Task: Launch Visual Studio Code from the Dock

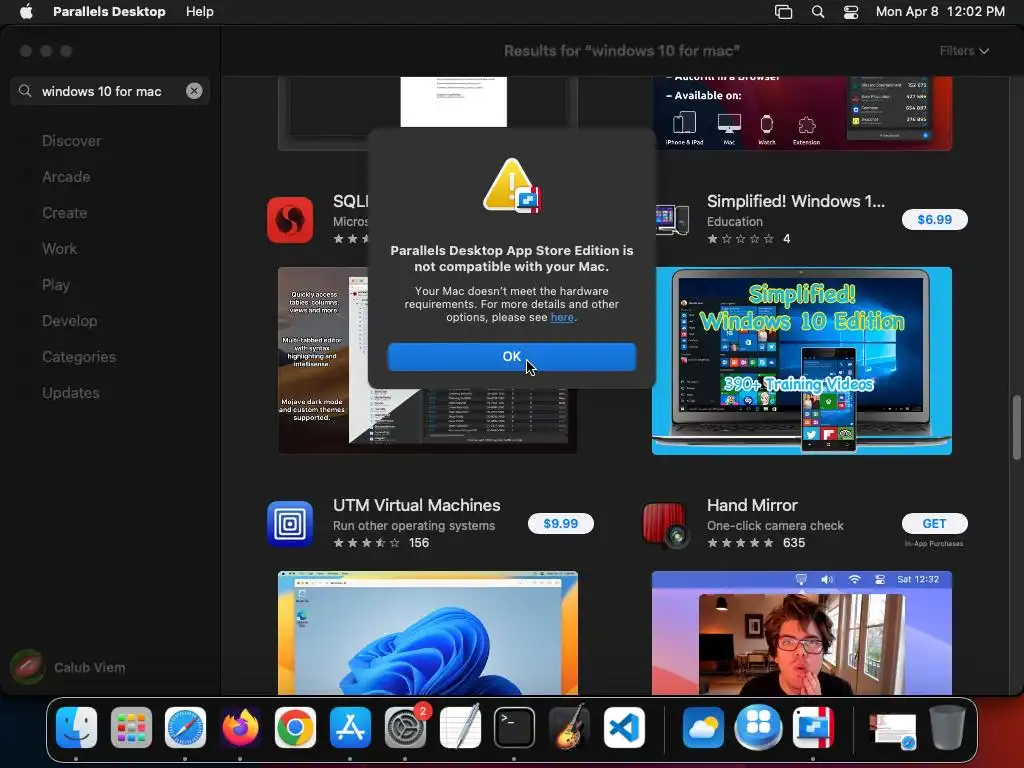Action: point(624,727)
